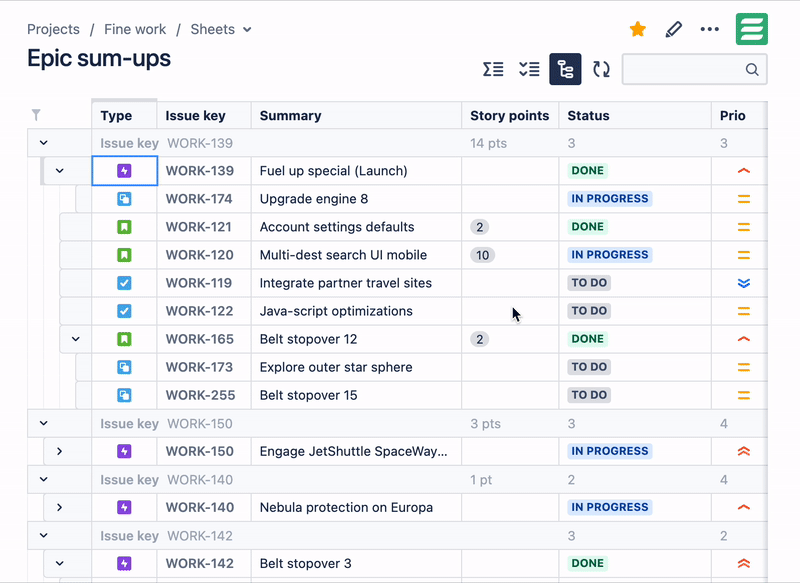Screen dimensions: 800x583
Task: Click the story icon for WORK-165
Action: tap(124, 339)
